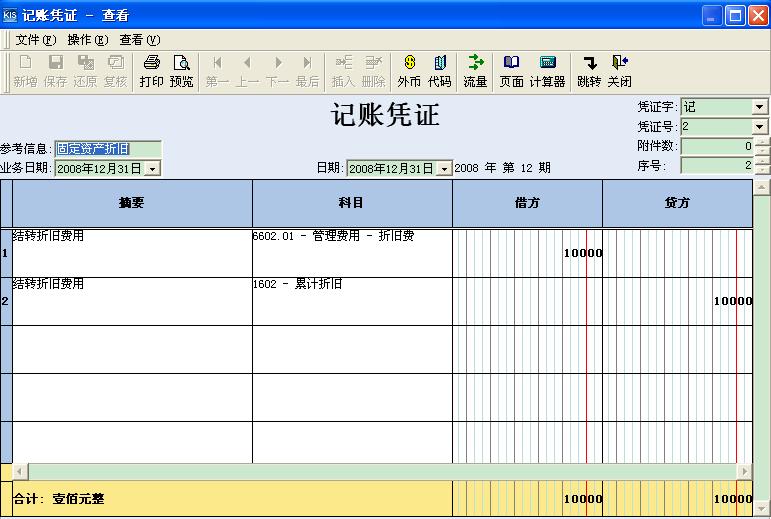Click row 2 摘要 结转折旧费用
The image size is (771, 519).
132,301
